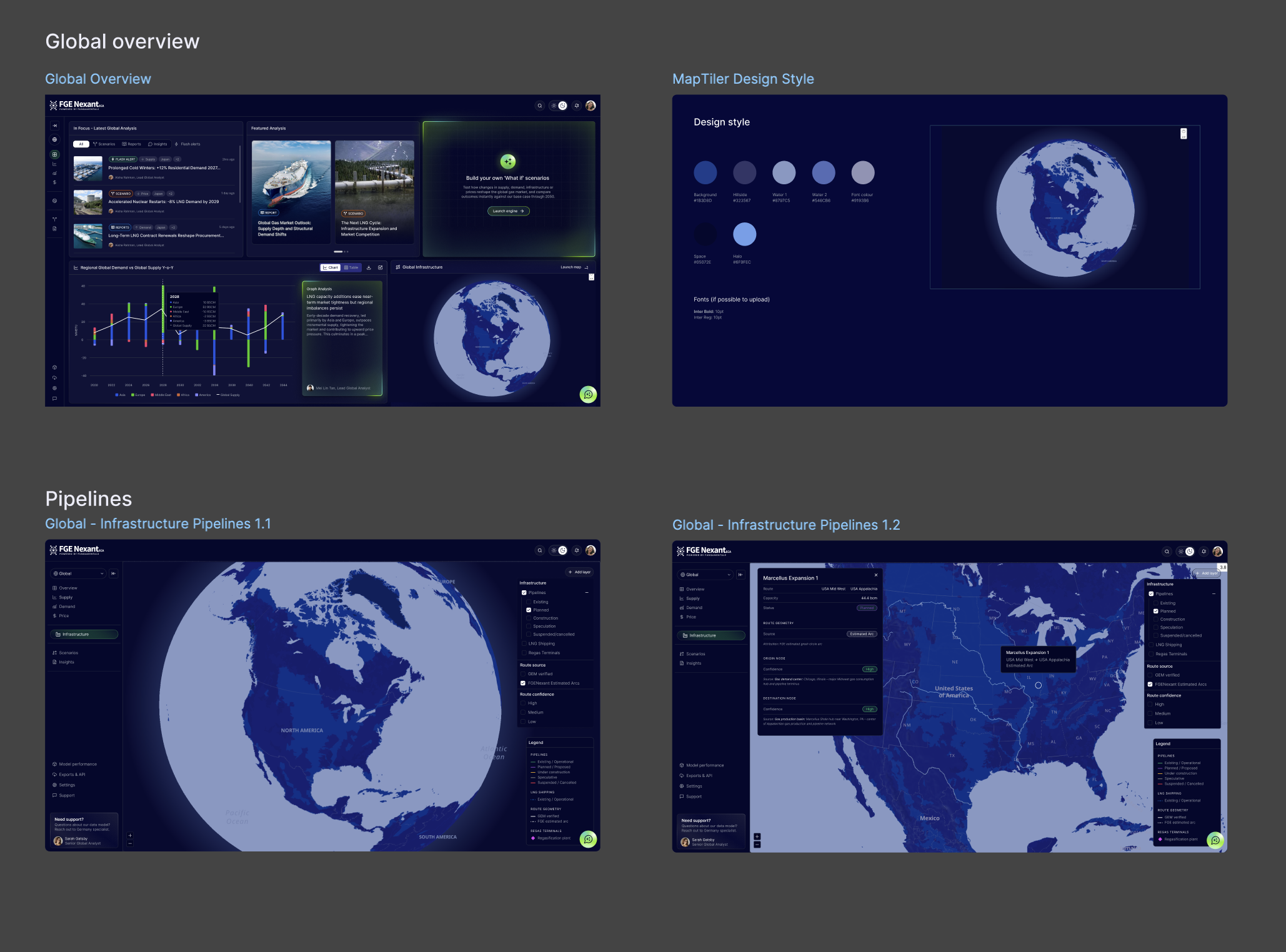Open Exports & API in the Pipelines 1.2 sidebar
This screenshot has width=1286, height=952.
696,776
